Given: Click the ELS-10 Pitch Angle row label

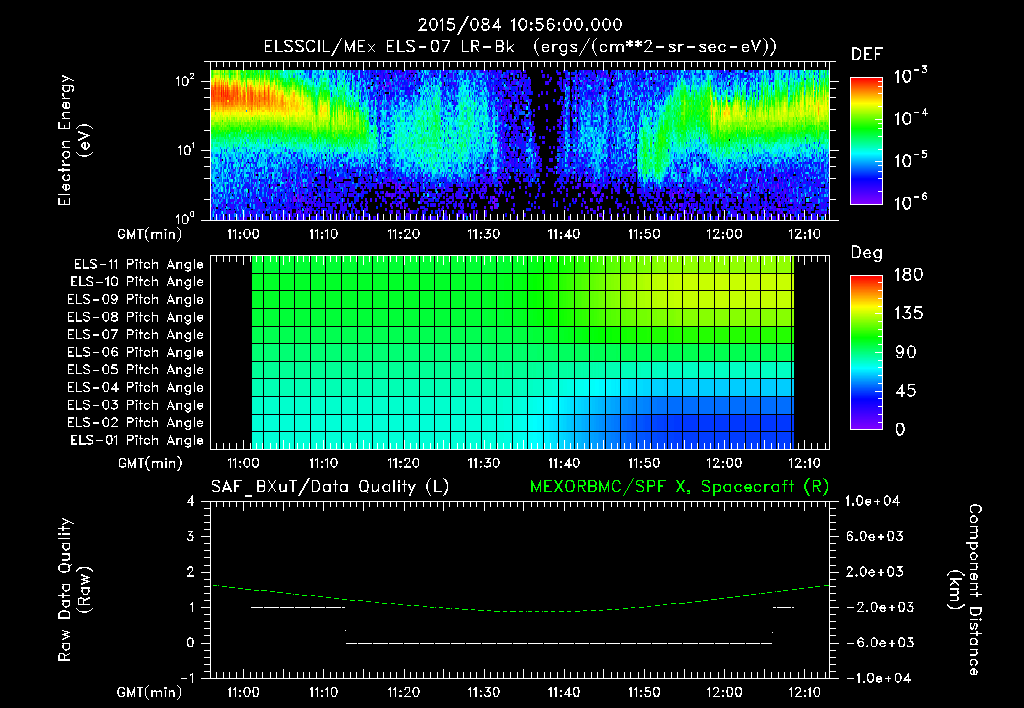Looking at the screenshot, I should (137, 282).
